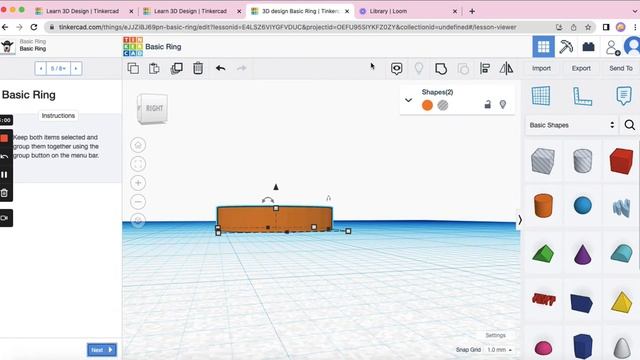Click the Next button
This screenshot has width=640, height=360.
pos(102,350)
